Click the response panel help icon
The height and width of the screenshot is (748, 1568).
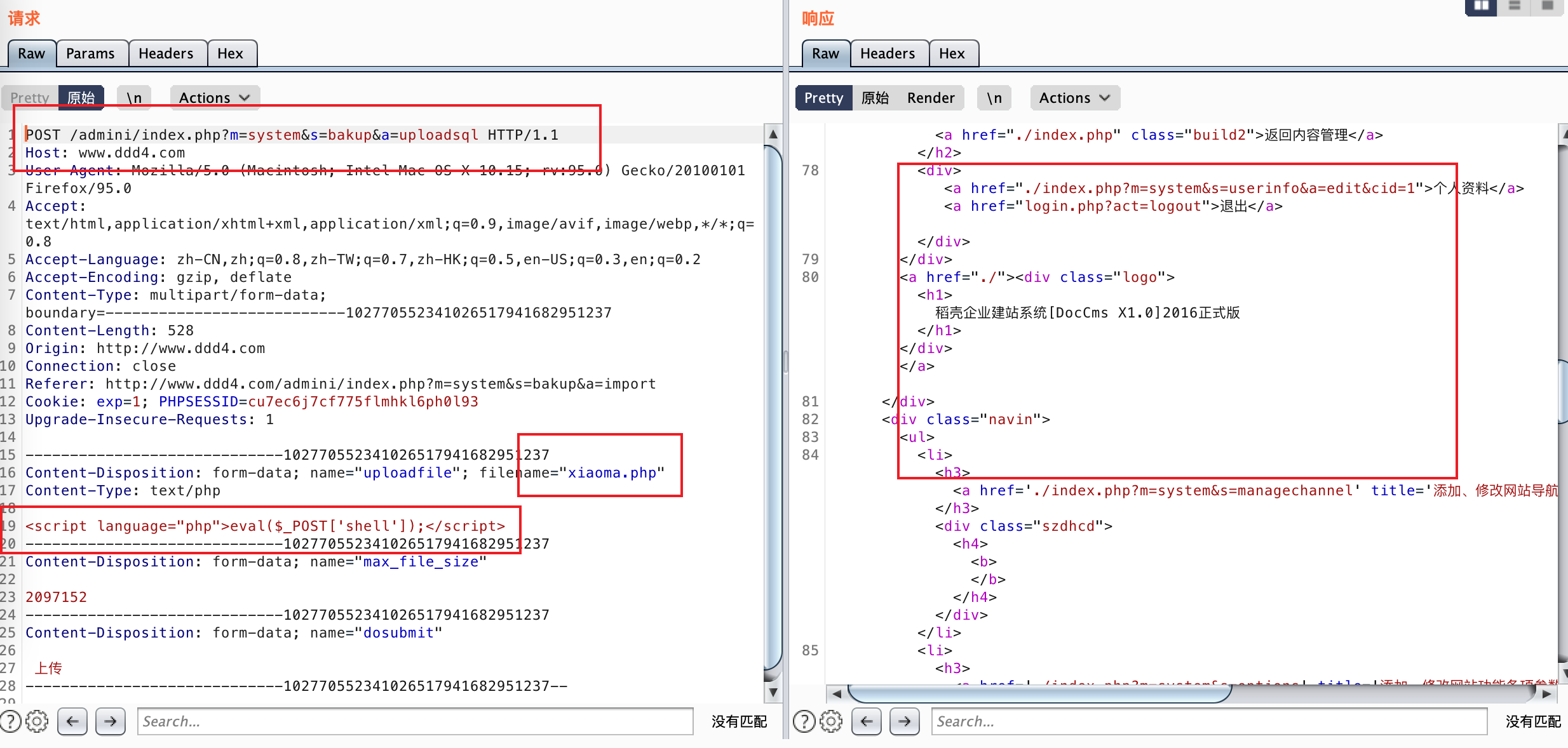(x=804, y=721)
